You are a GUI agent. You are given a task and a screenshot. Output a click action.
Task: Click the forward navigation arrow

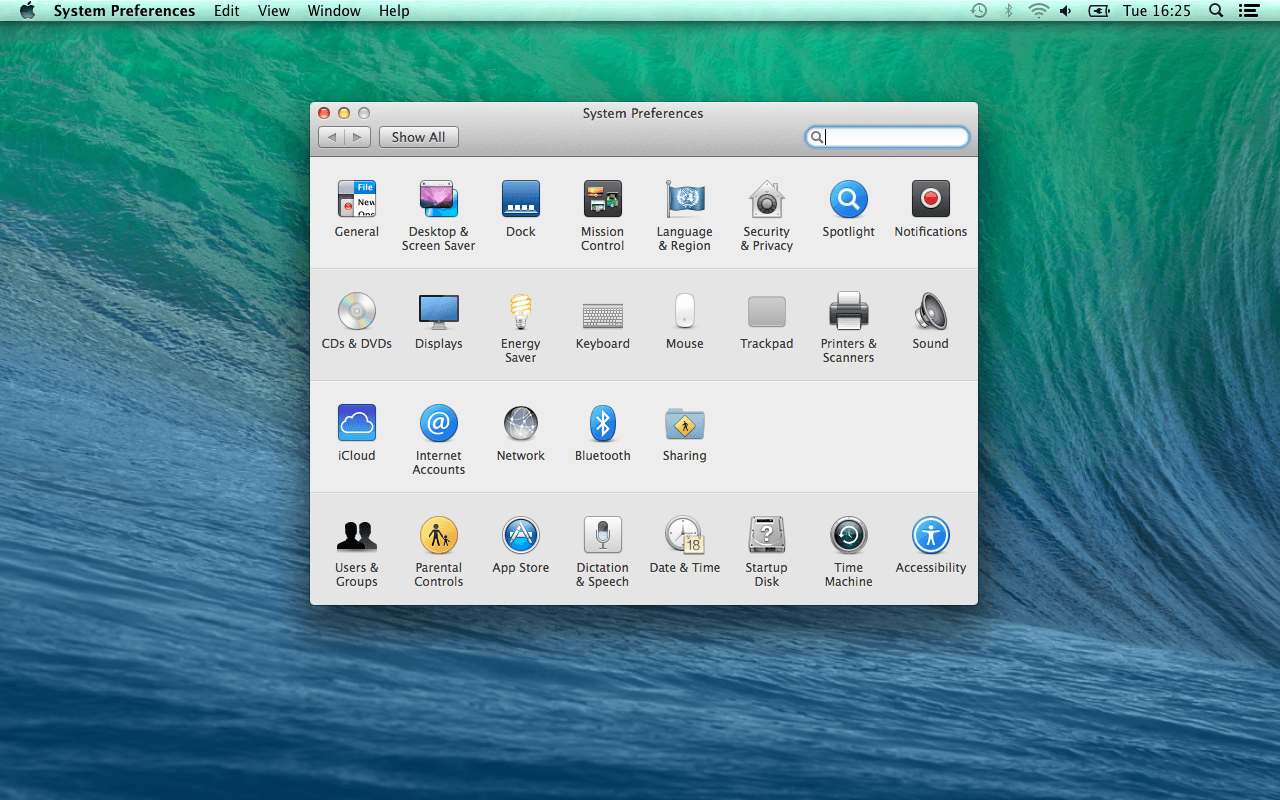358,137
